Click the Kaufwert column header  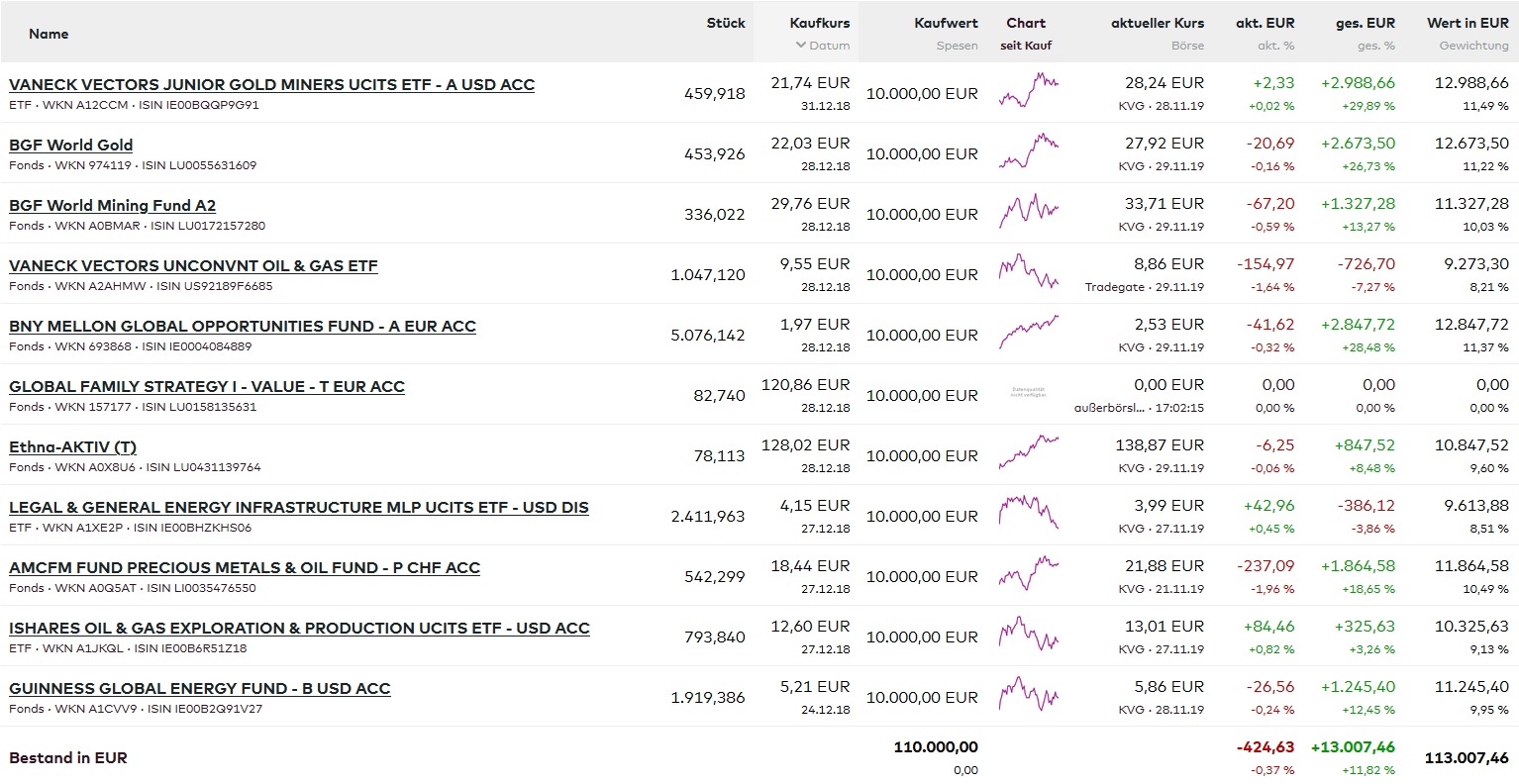[x=946, y=23]
